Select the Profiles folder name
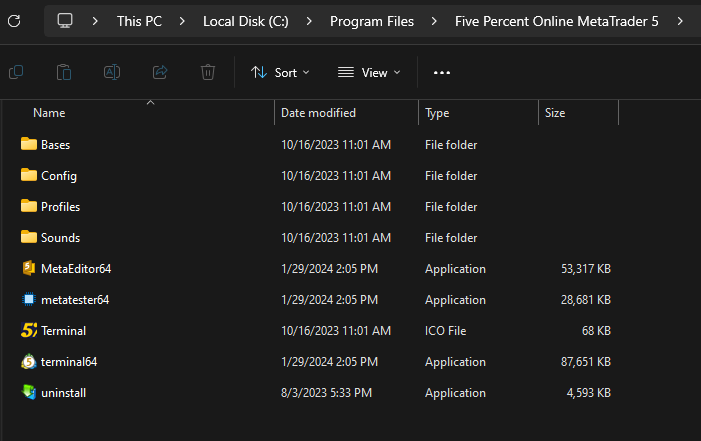 [60, 207]
